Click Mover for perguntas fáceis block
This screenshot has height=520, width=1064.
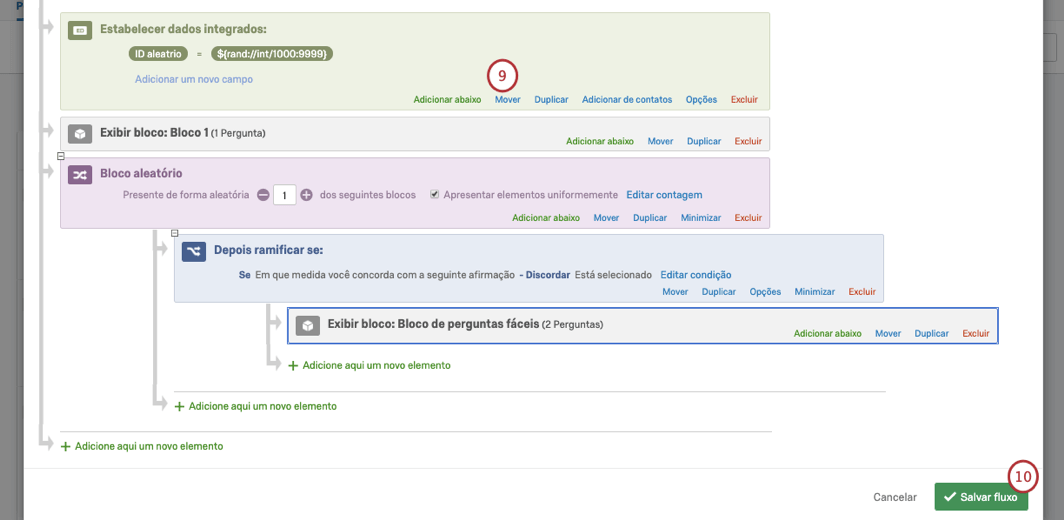(888, 334)
